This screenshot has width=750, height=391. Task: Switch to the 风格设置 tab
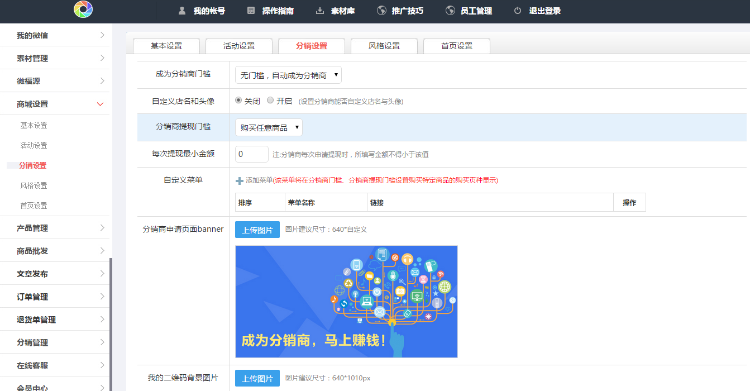pyautogui.click(x=384, y=46)
